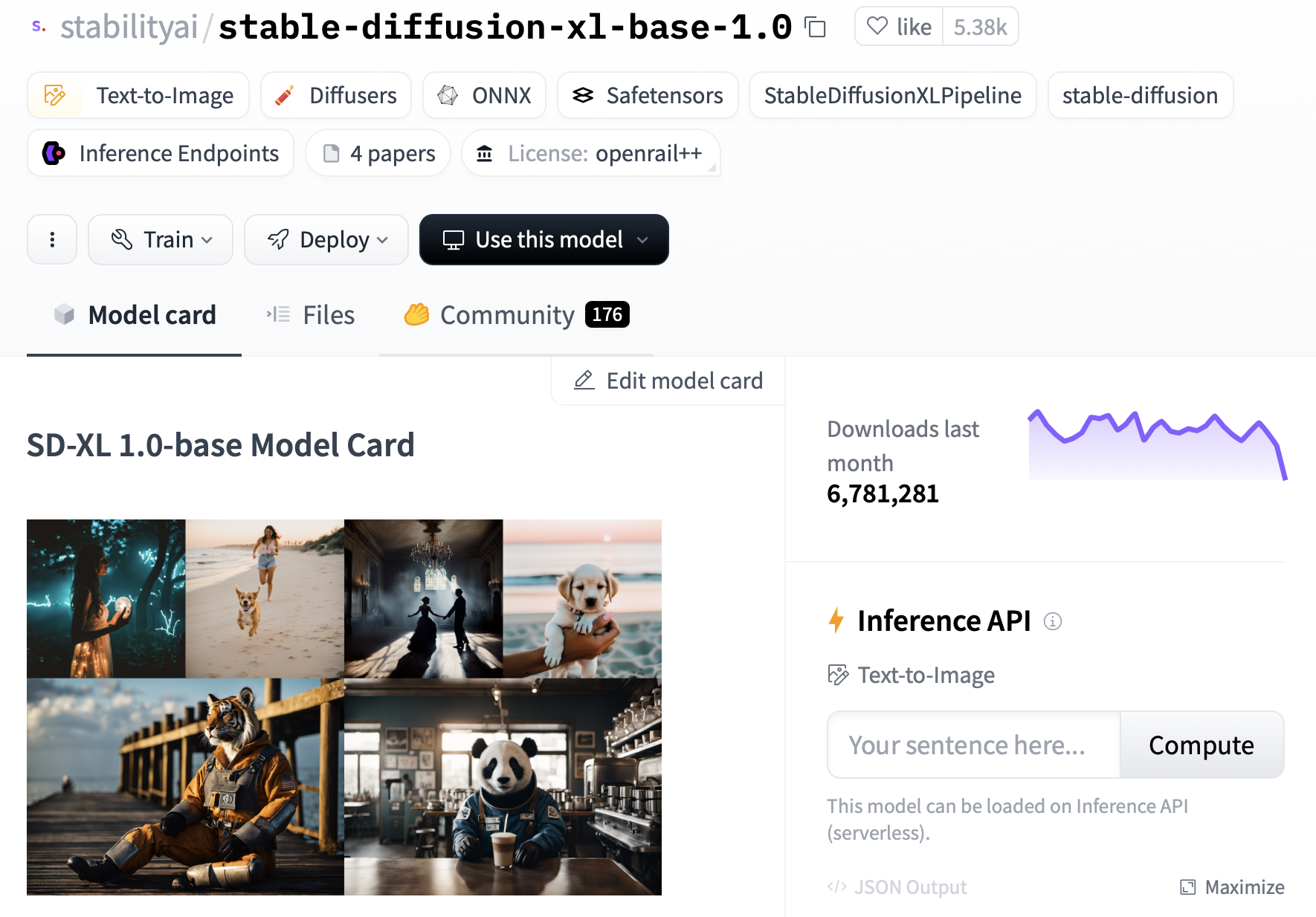Copy the model name with the copy icon
Screen dimensions: 1316x917
[816, 27]
